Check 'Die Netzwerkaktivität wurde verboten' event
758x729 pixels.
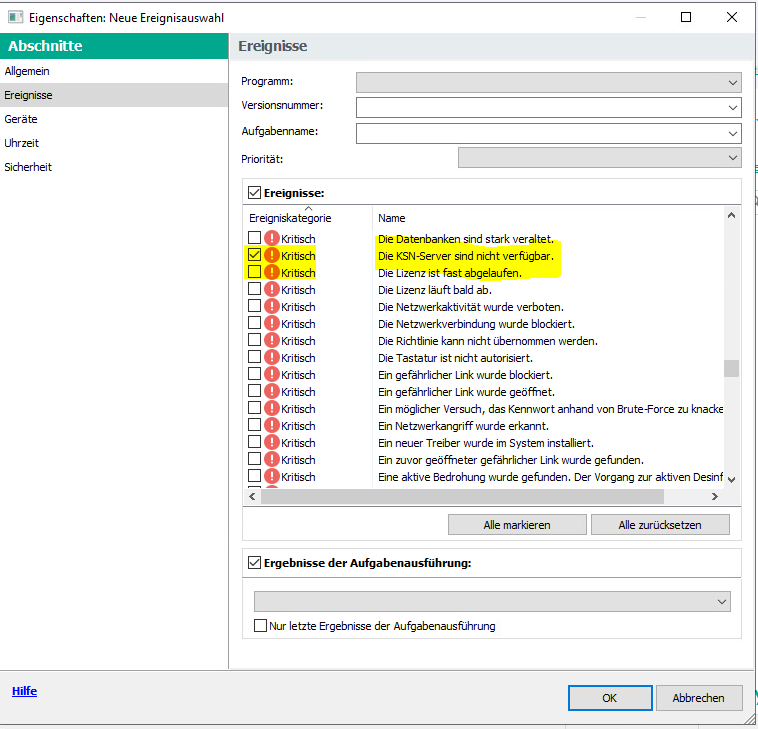click(x=254, y=306)
